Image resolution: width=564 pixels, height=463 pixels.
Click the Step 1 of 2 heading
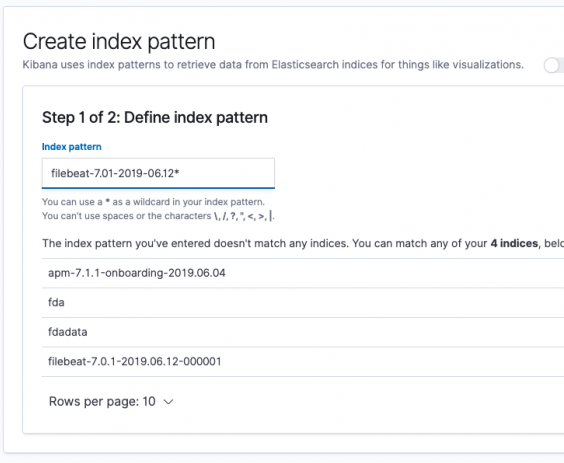click(155, 118)
